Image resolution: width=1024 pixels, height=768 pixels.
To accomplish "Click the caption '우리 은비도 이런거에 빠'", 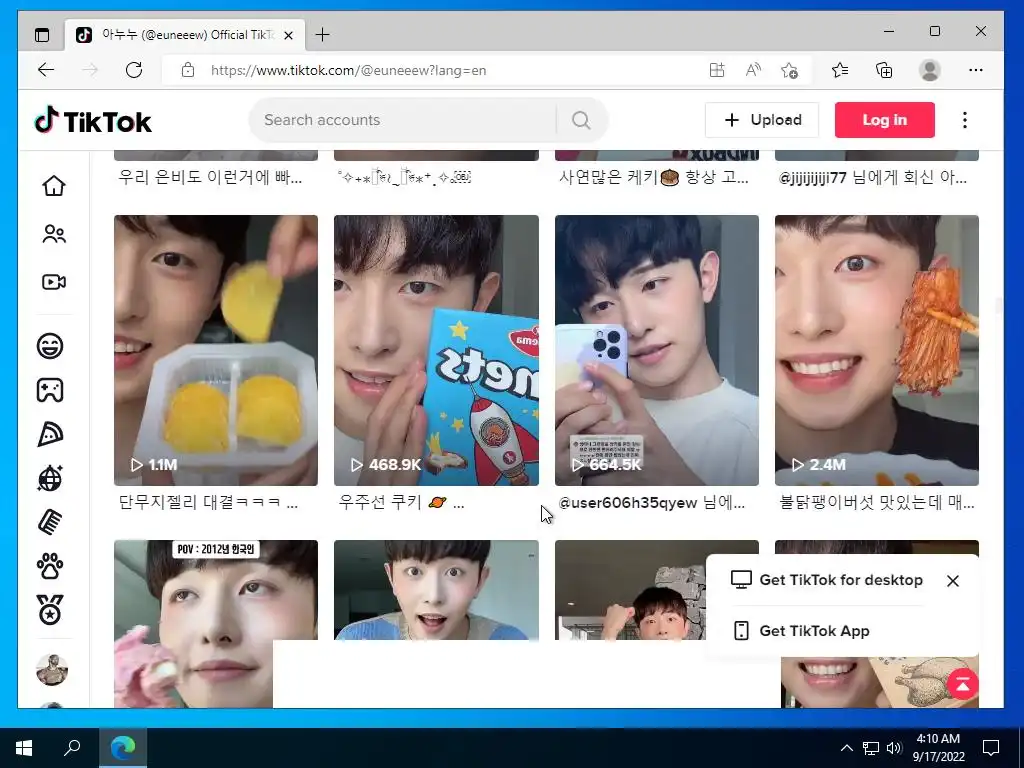I will click(x=210, y=178).
